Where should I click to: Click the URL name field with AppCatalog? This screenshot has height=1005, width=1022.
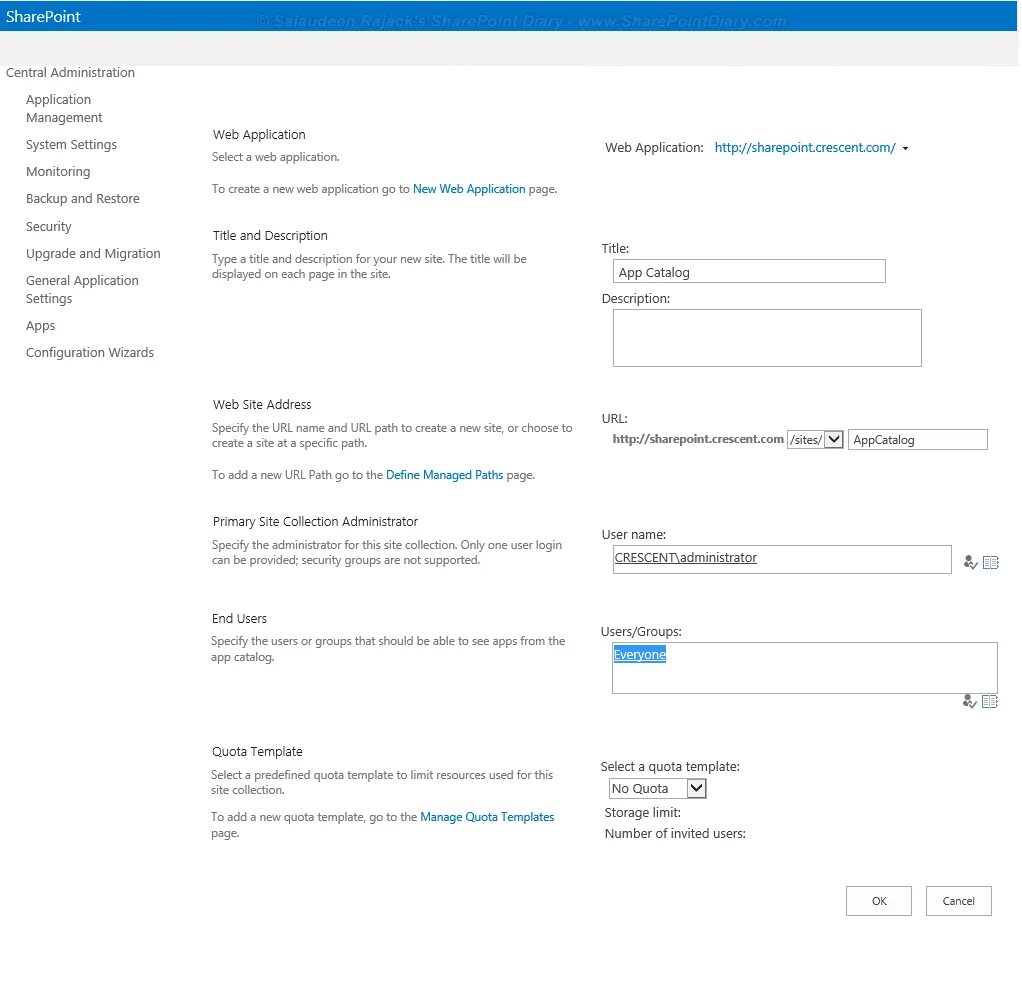(918, 439)
